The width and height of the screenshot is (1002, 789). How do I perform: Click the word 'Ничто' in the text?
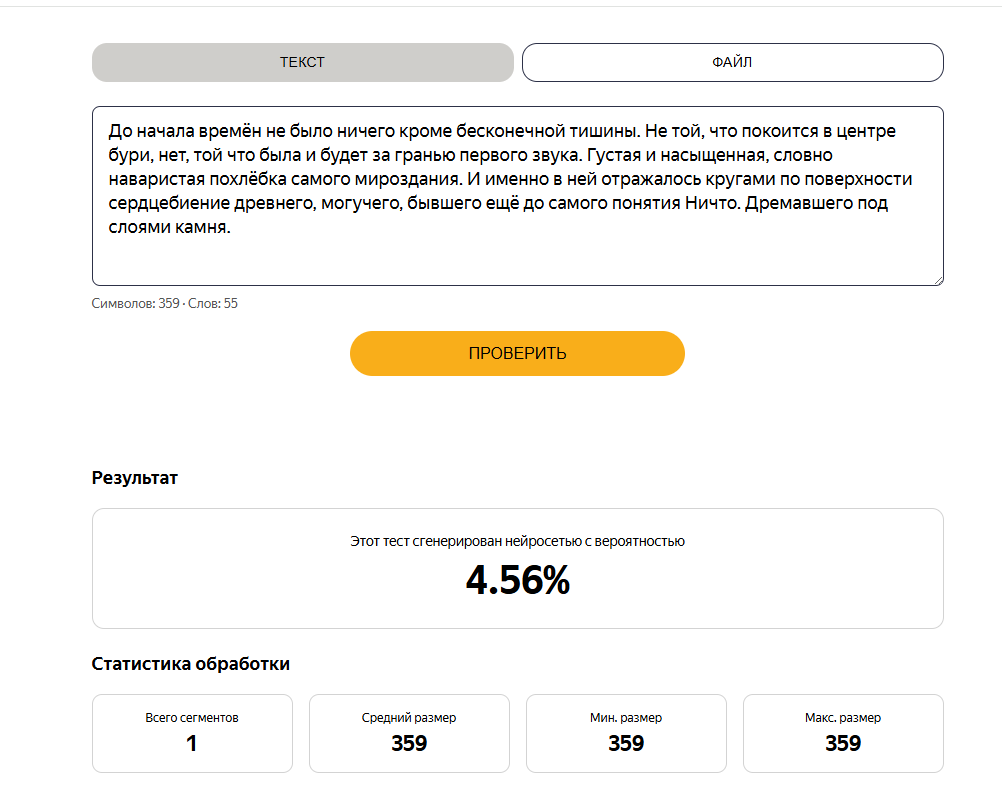pyautogui.click(x=712, y=203)
